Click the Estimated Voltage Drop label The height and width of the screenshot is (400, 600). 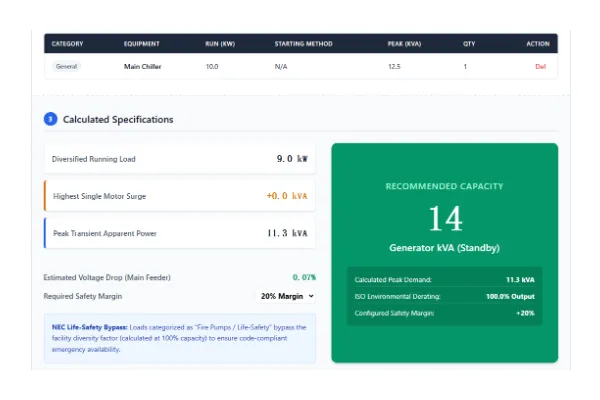(107, 278)
